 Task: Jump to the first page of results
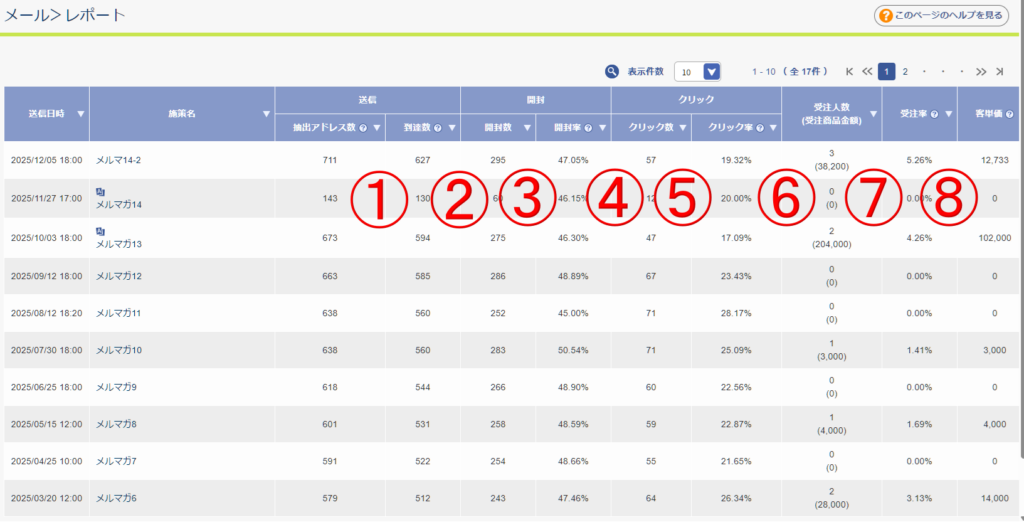pos(849,72)
